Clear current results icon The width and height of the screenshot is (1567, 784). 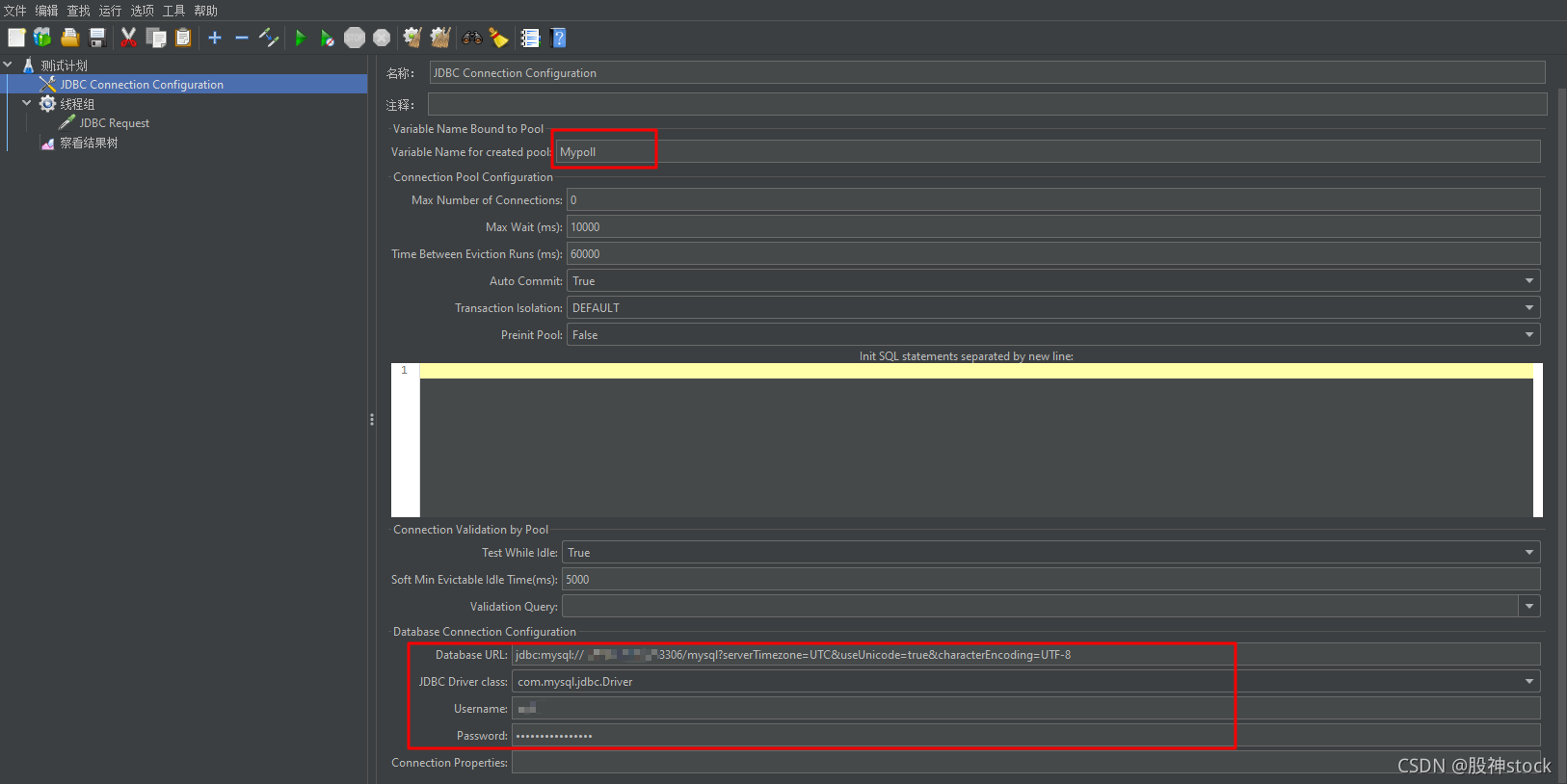pos(412,38)
